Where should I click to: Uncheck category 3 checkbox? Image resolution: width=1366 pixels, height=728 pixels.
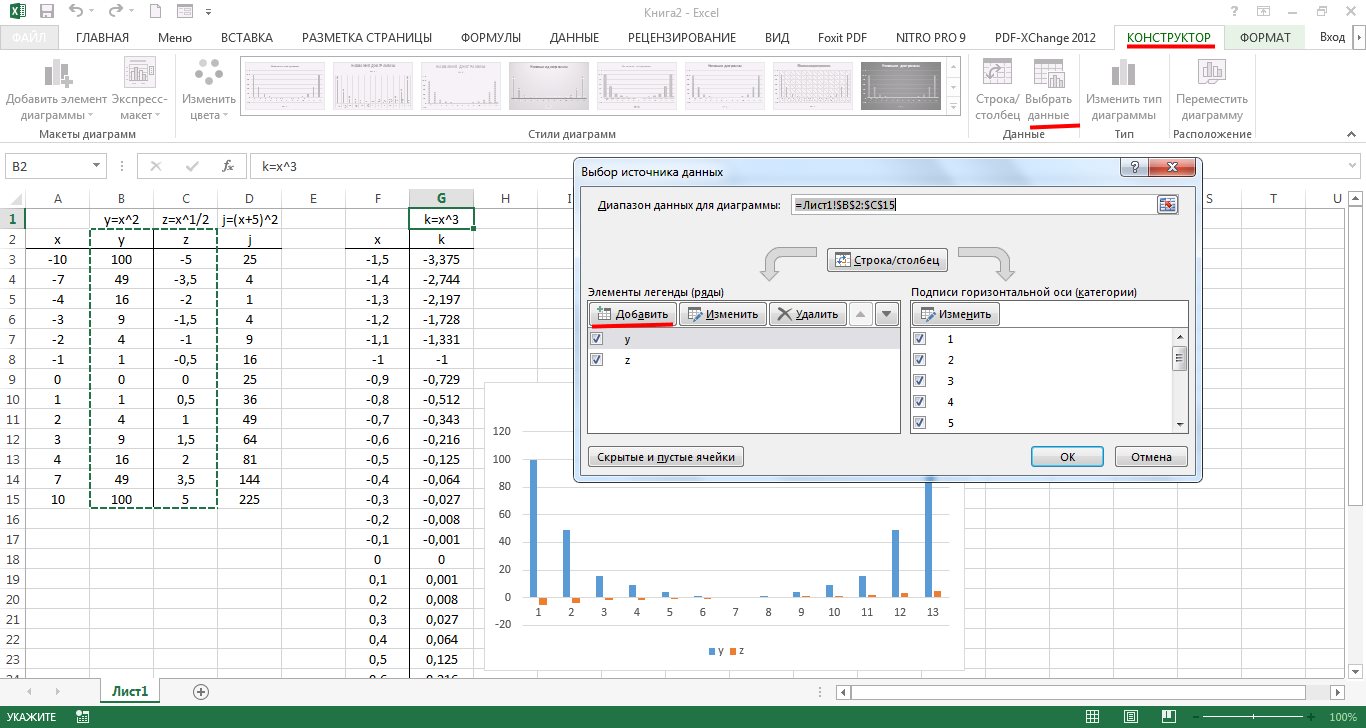(x=921, y=381)
